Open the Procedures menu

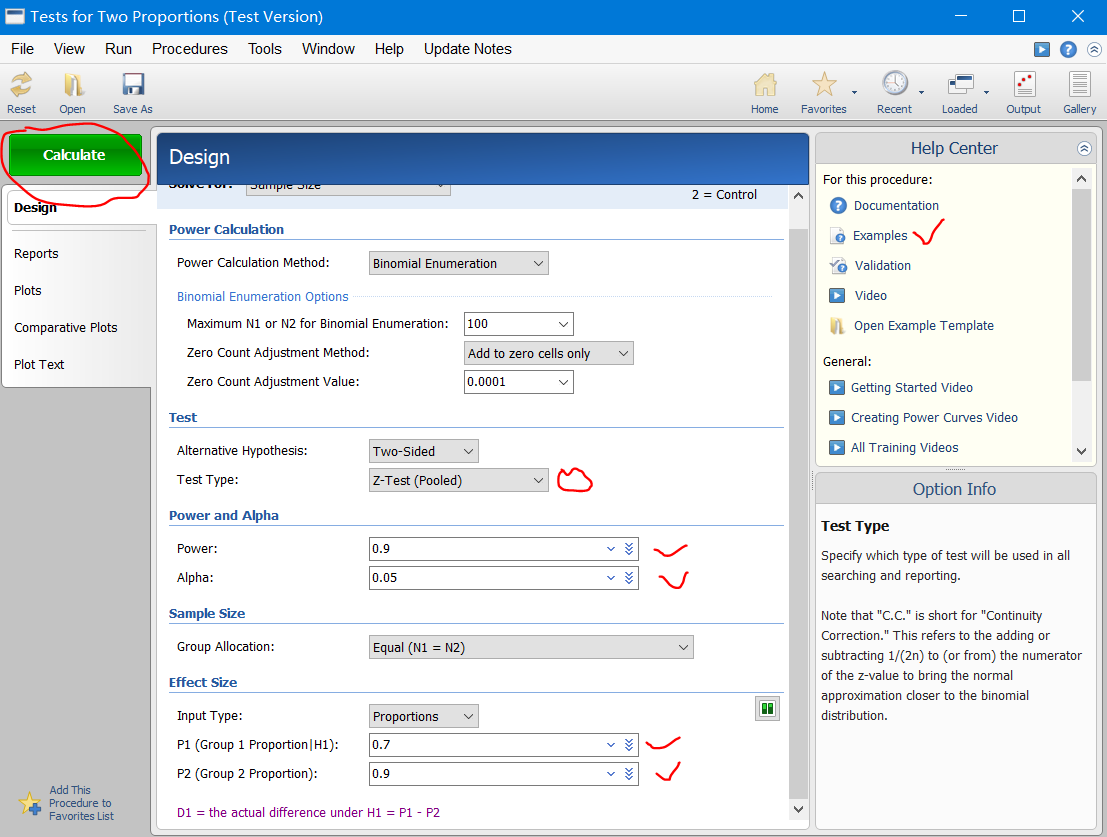coord(190,49)
